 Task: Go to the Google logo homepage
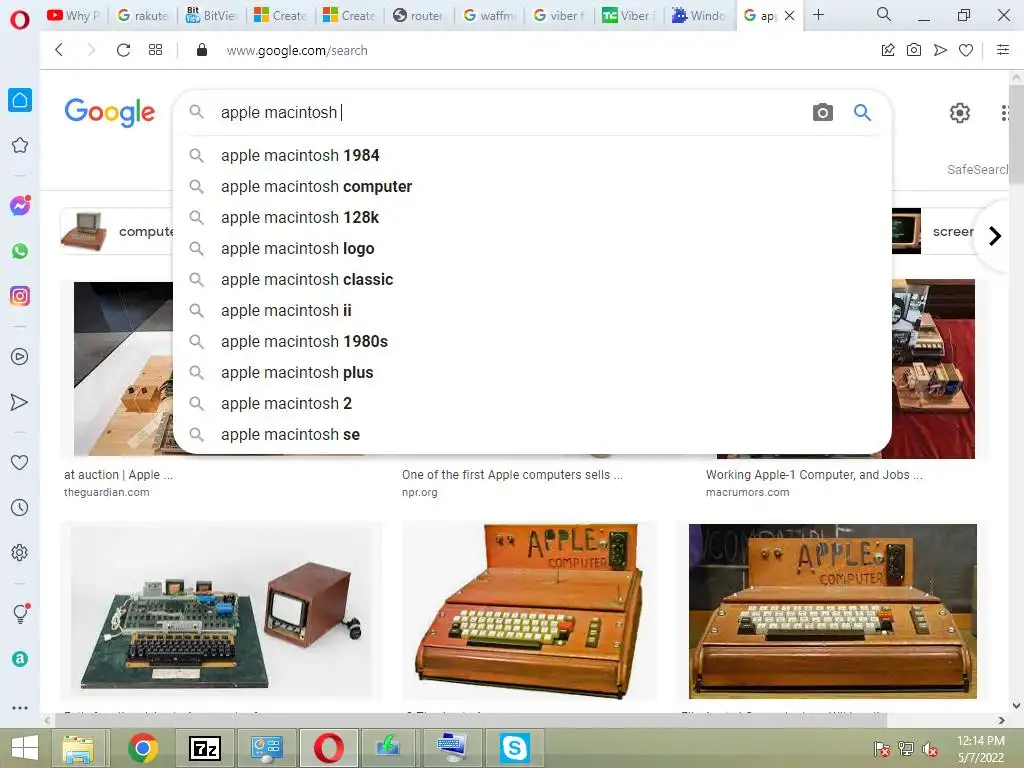point(110,112)
